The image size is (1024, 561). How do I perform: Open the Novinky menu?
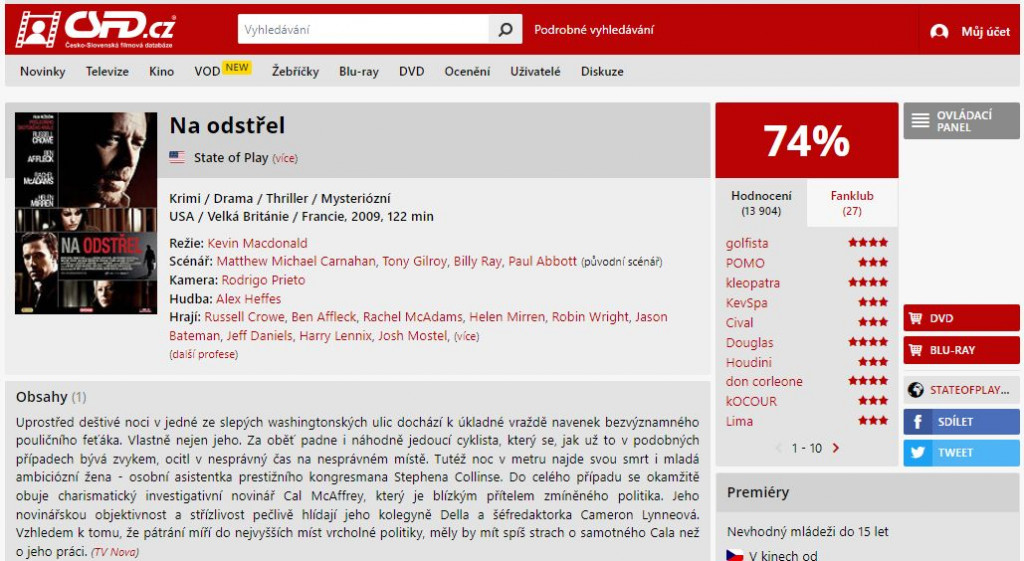[42, 71]
